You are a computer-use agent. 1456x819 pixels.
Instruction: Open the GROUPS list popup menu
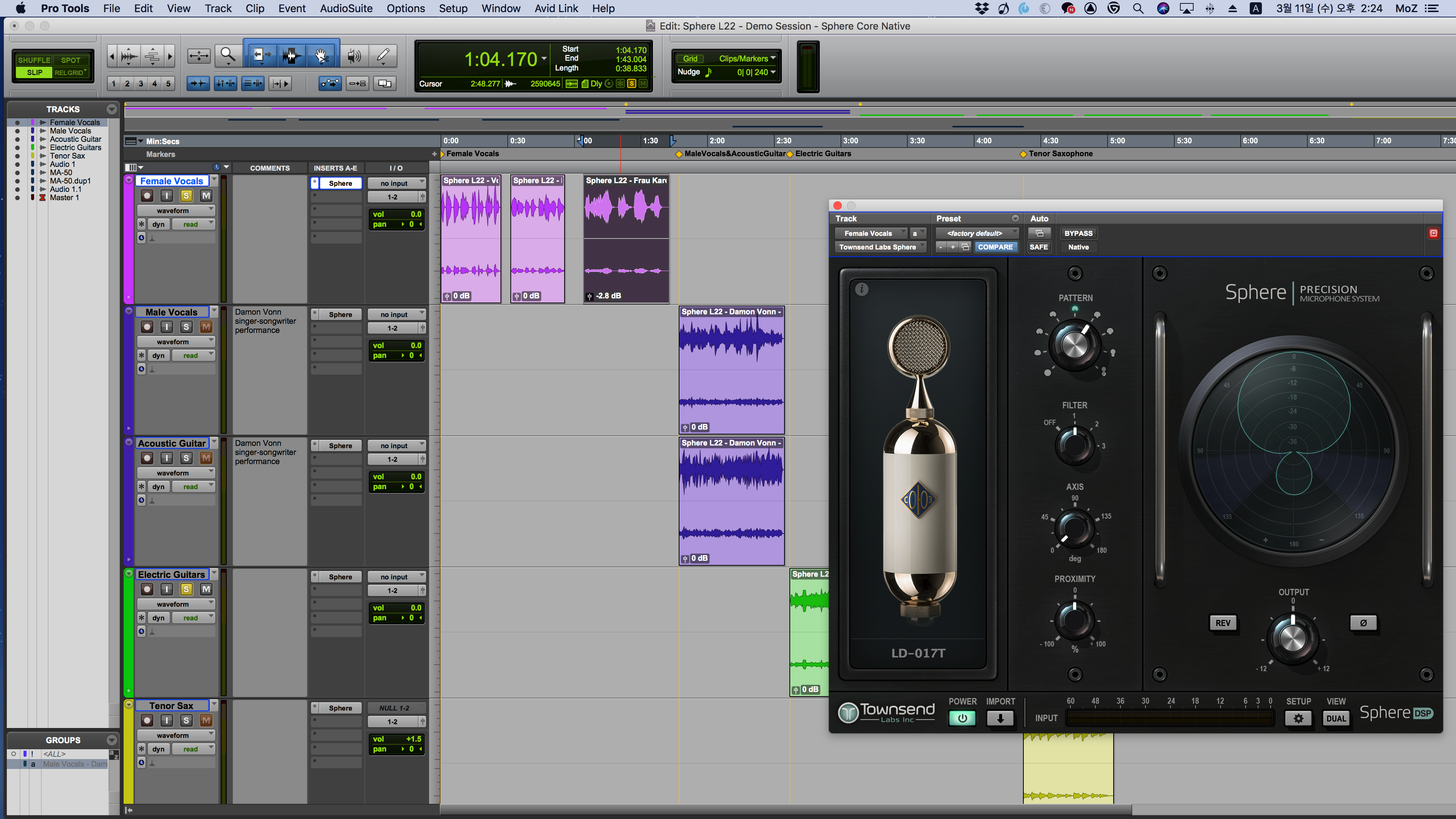pyautogui.click(x=111, y=740)
